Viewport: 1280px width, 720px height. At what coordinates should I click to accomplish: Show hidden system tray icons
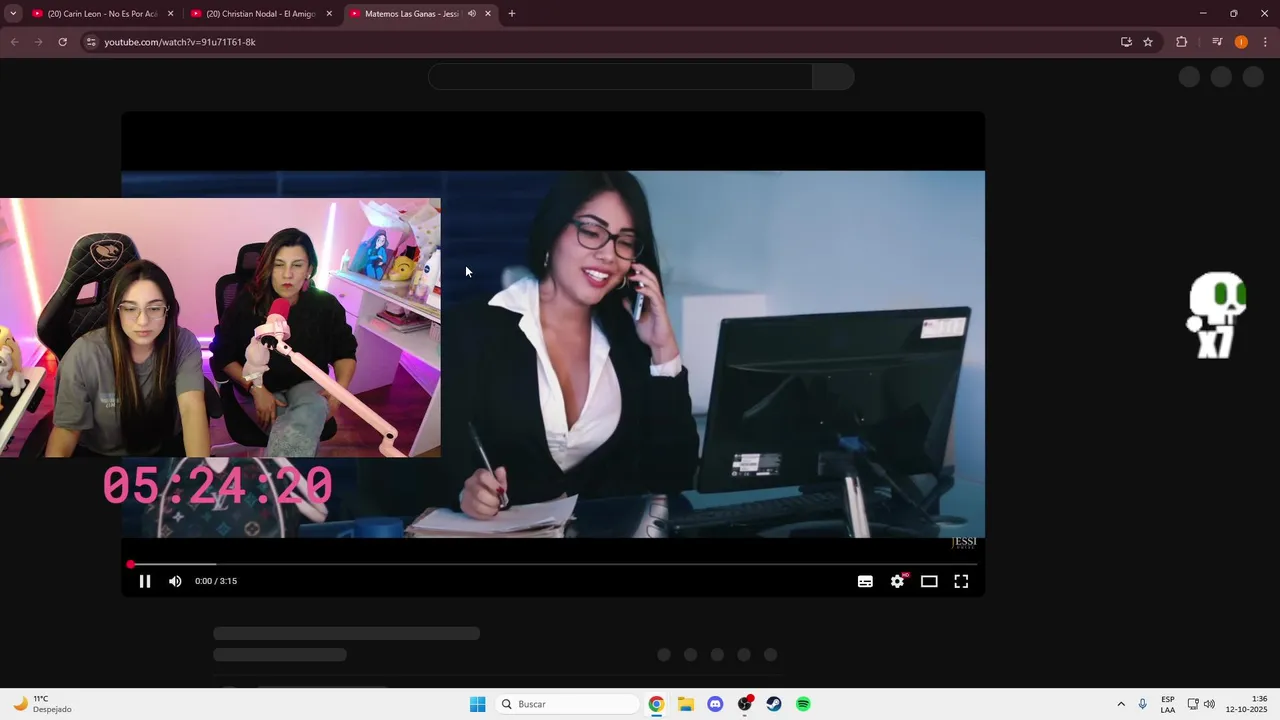[x=1121, y=704]
